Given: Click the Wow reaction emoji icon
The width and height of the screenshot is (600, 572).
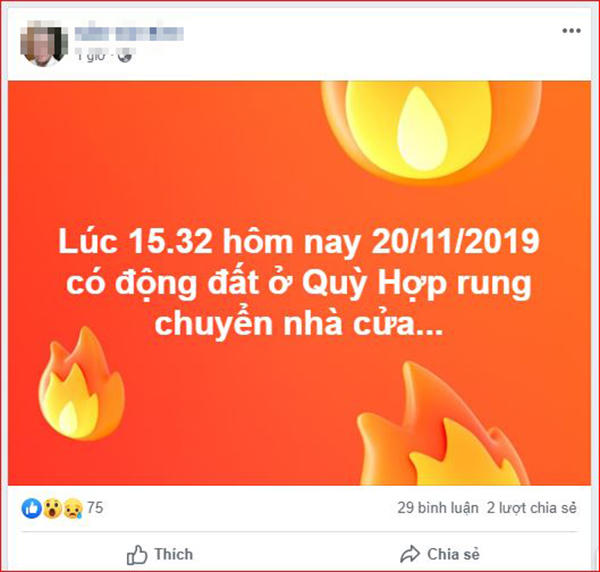Looking at the screenshot, I should click(x=52, y=508).
